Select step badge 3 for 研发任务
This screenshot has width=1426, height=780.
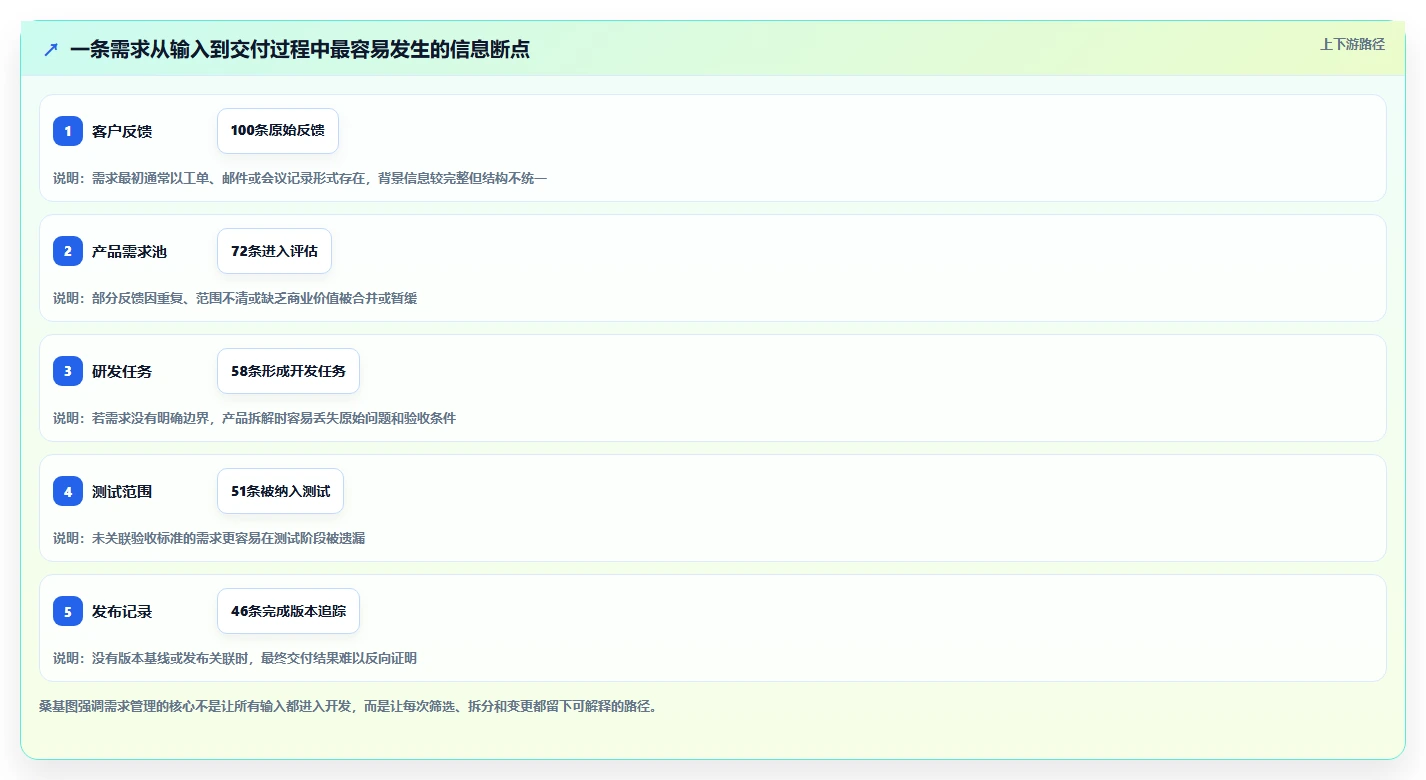point(68,371)
